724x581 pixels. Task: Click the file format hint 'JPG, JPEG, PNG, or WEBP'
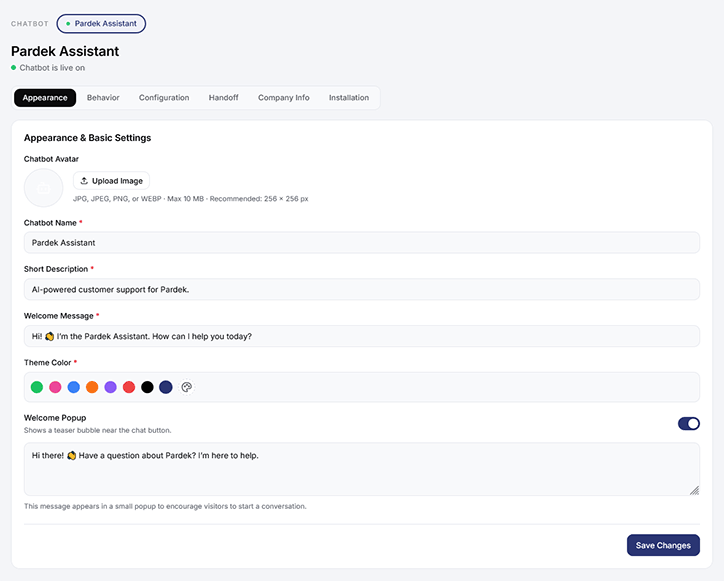[x=117, y=199]
